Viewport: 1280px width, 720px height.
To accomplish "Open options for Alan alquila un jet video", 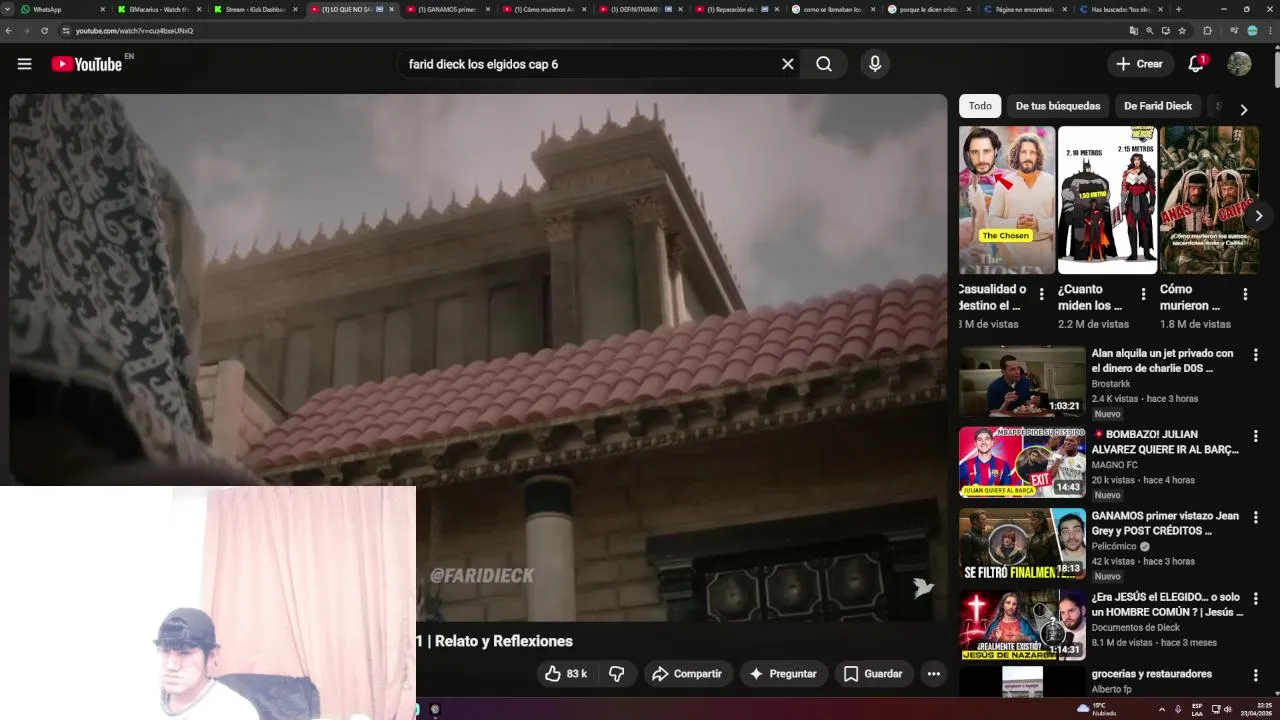I will tap(1256, 355).
